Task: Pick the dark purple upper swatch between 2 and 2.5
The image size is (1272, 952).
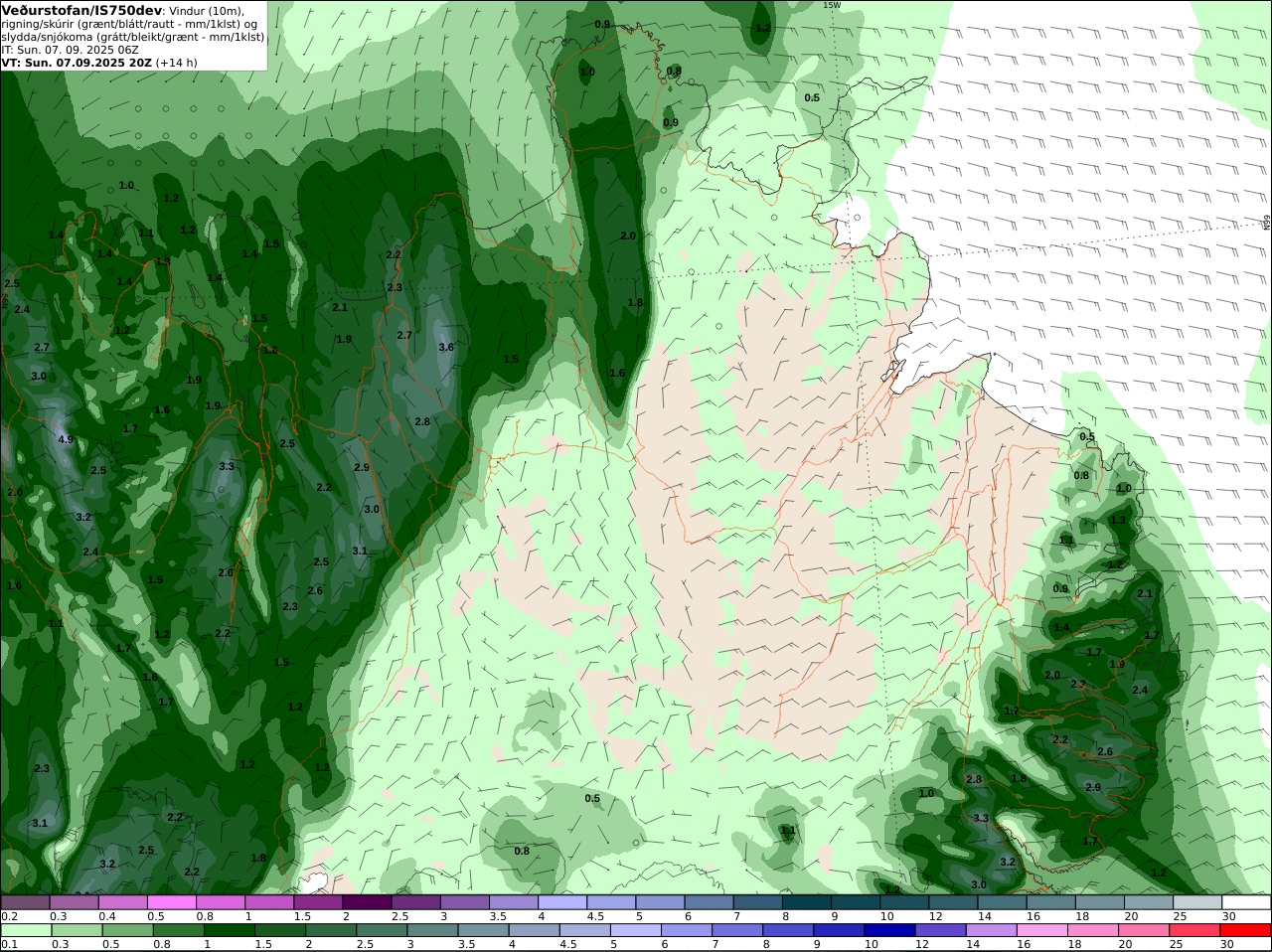Action: (x=367, y=902)
